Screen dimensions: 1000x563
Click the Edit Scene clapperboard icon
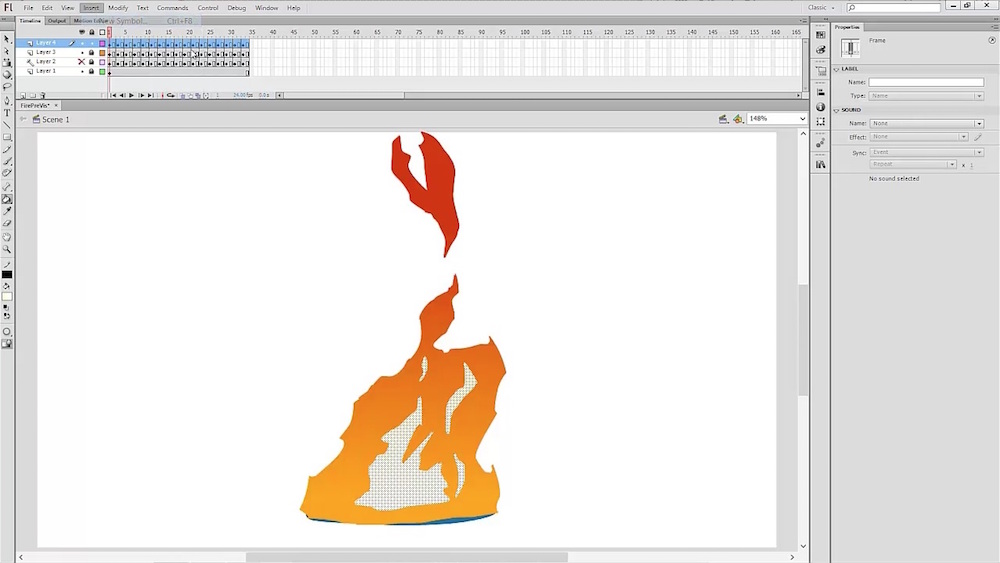(723, 119)
